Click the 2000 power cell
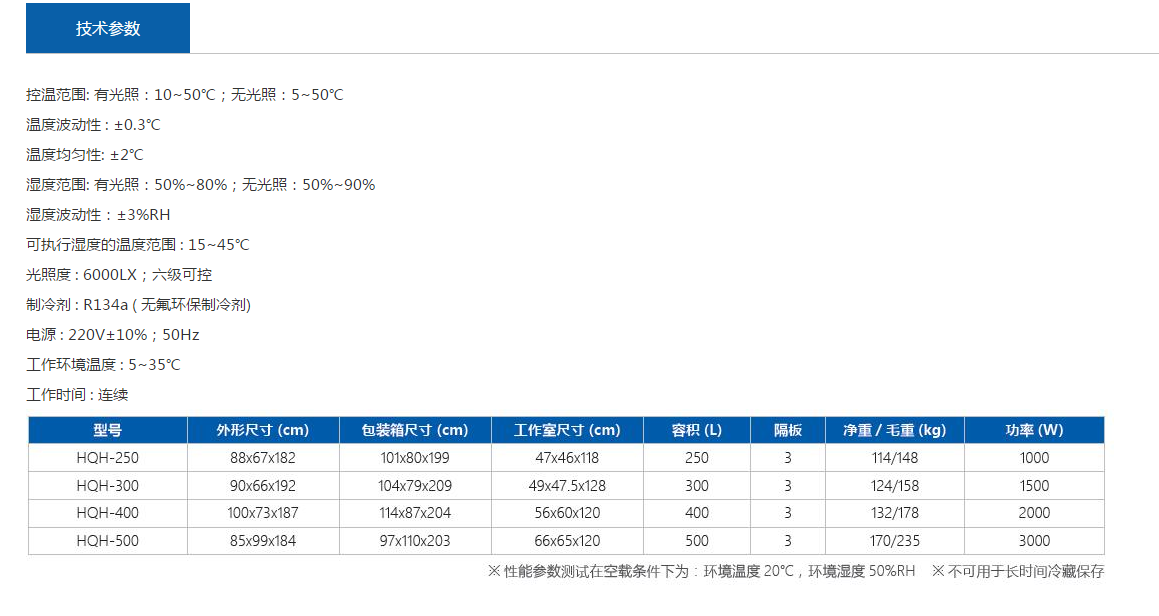The height and width of the screenshot is (616, 1159). point(1035,513)
